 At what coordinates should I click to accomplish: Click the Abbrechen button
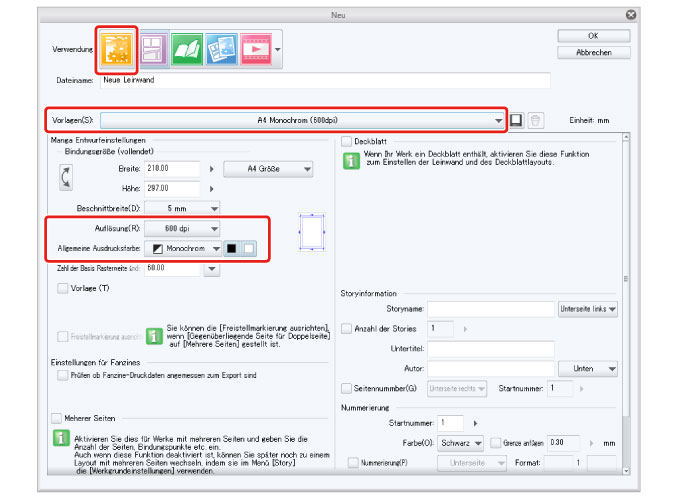pyautogui.click(x=593, y=52)
